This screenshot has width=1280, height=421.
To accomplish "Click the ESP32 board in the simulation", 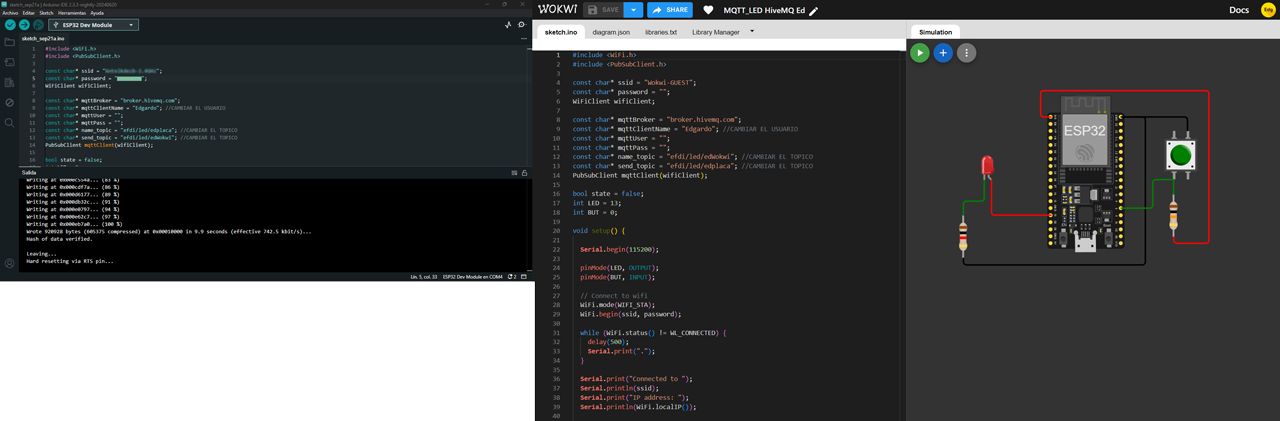I will tap(1084, 174).
